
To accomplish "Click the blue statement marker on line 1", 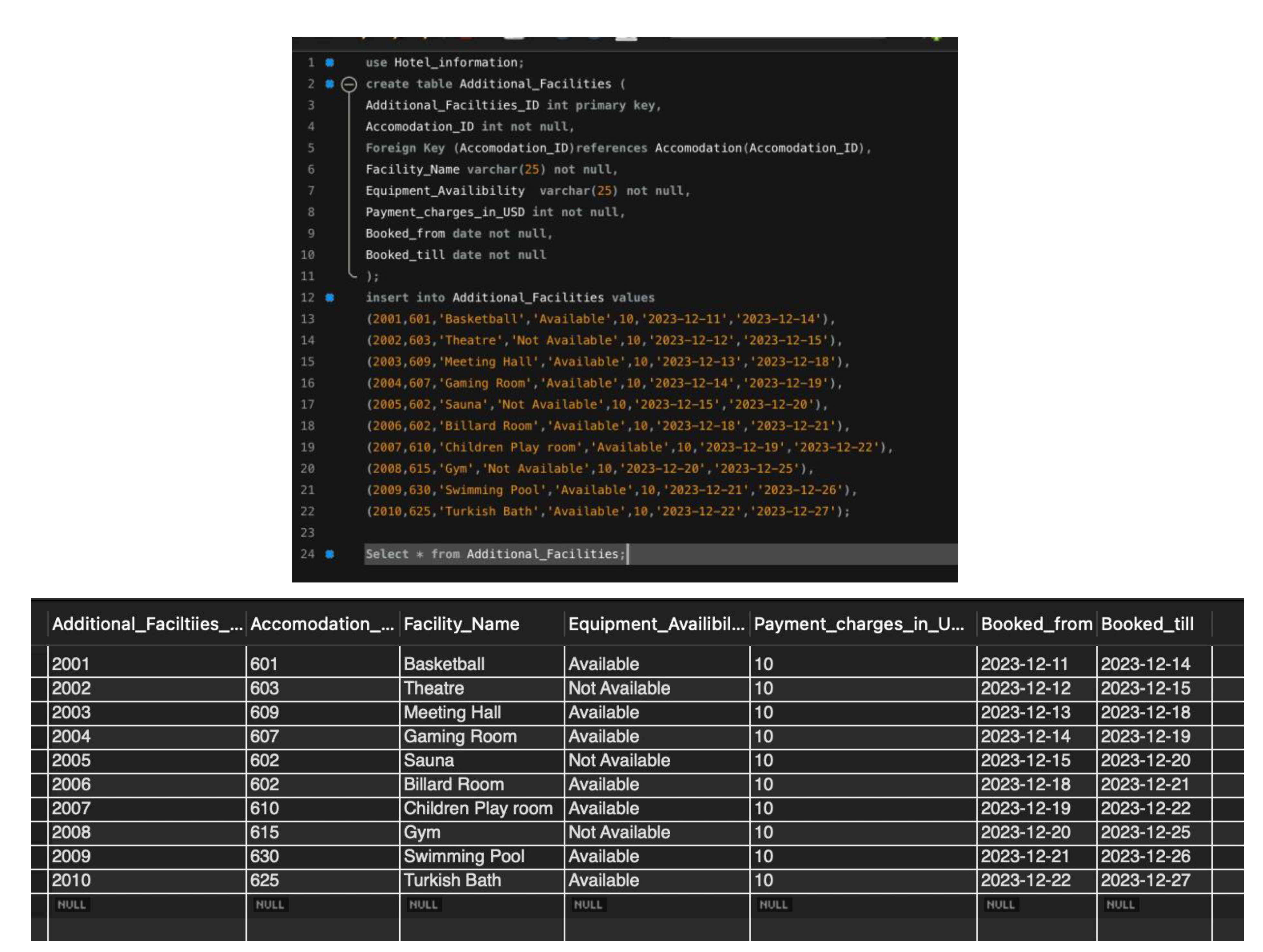I will pyautogui.click(x=329, y=62).
